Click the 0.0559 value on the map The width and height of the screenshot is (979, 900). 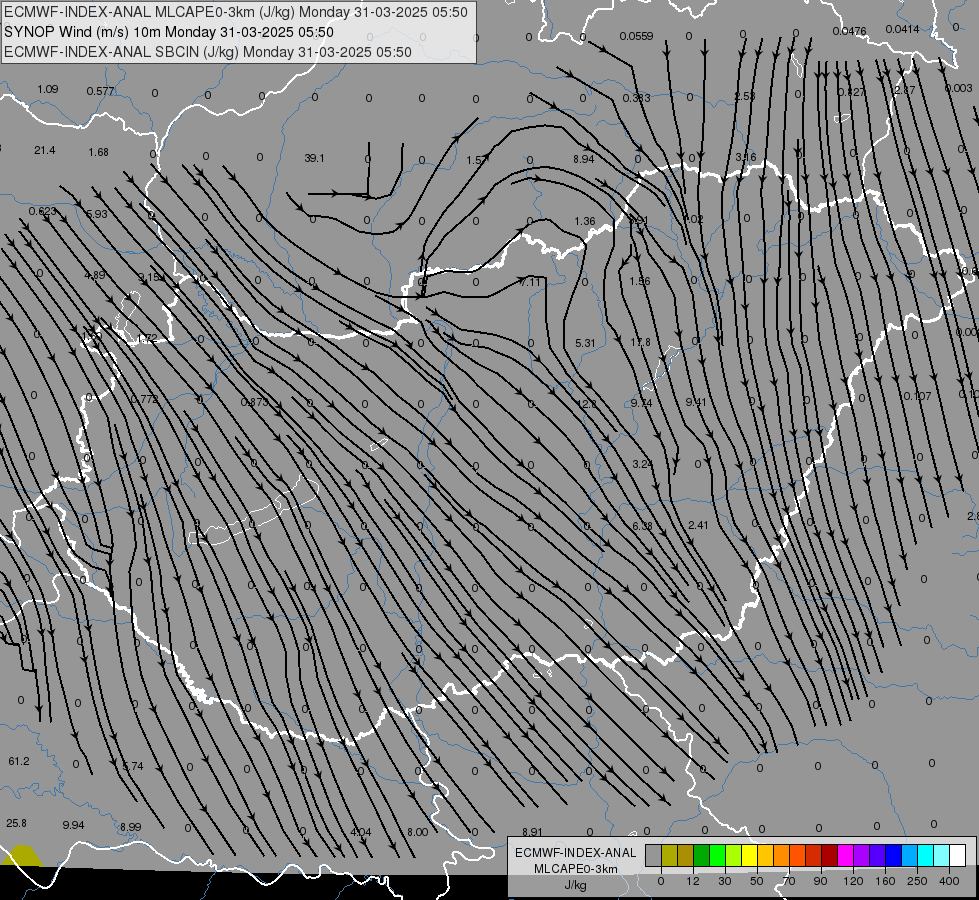click(x=636, y=36)
